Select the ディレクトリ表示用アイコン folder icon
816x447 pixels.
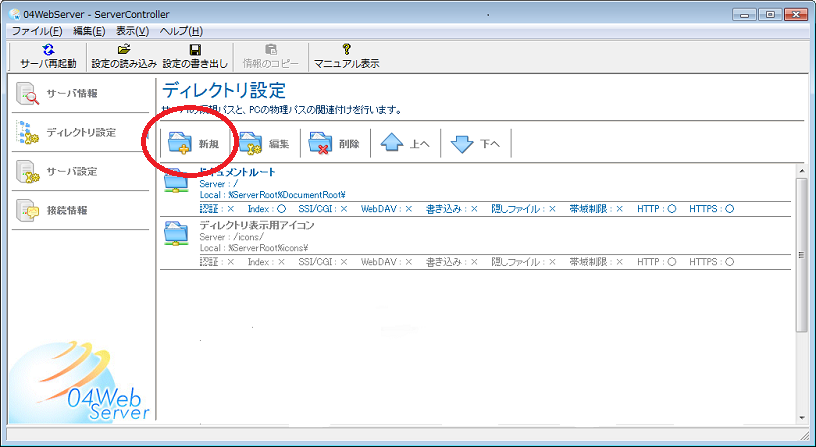tap(176, 234)
